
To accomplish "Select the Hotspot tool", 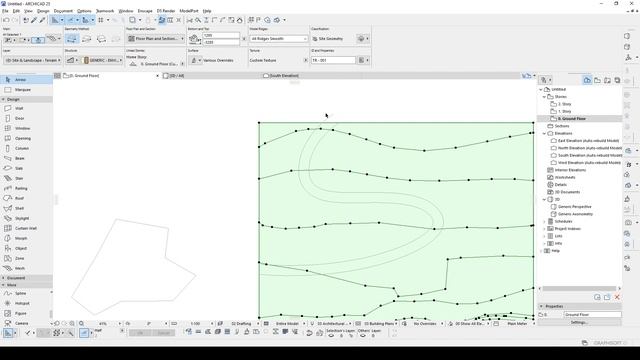I will tap(26, 303).
